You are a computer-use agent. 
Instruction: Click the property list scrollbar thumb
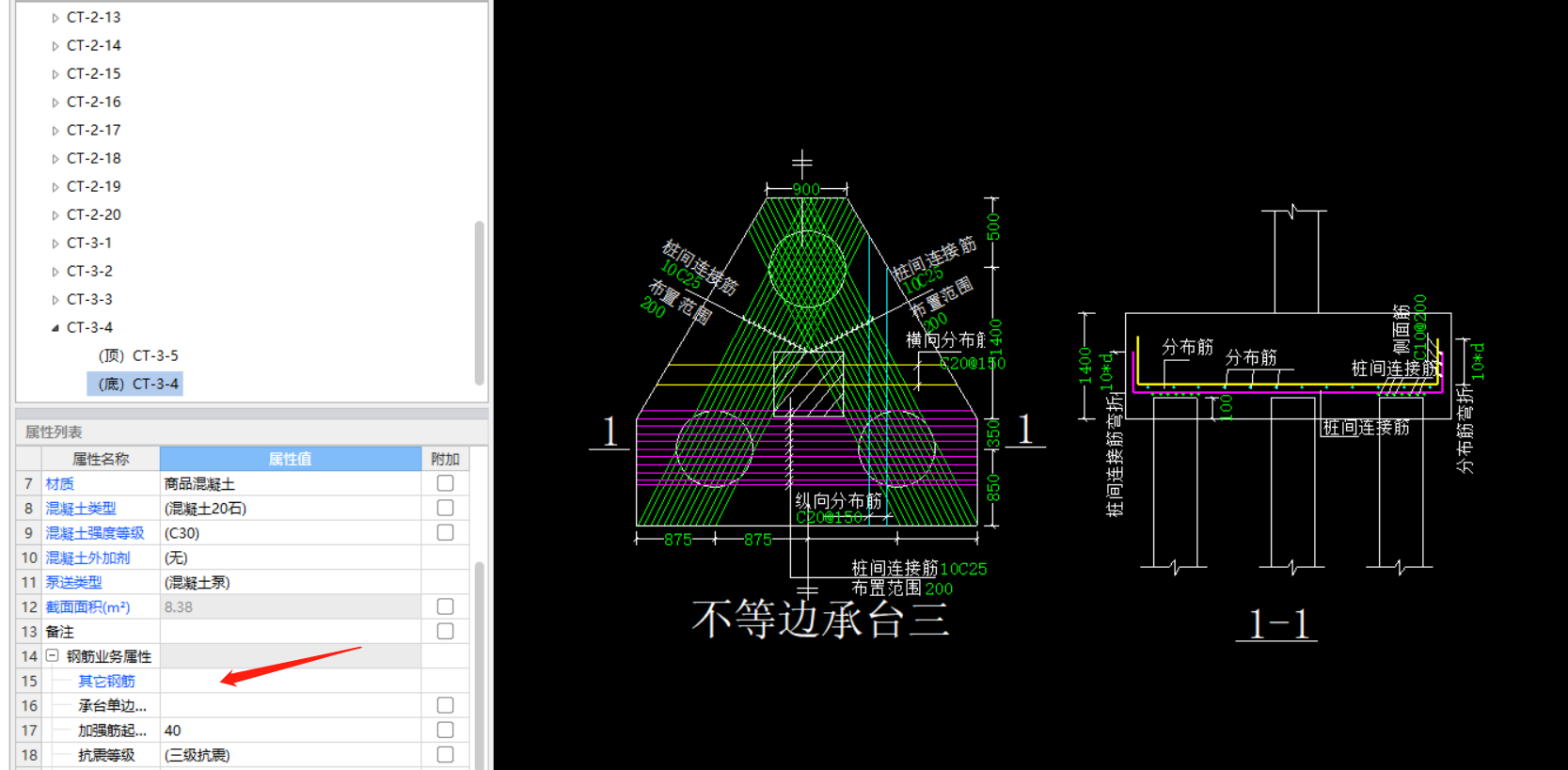pyautogui.click(x=480, y=665)
